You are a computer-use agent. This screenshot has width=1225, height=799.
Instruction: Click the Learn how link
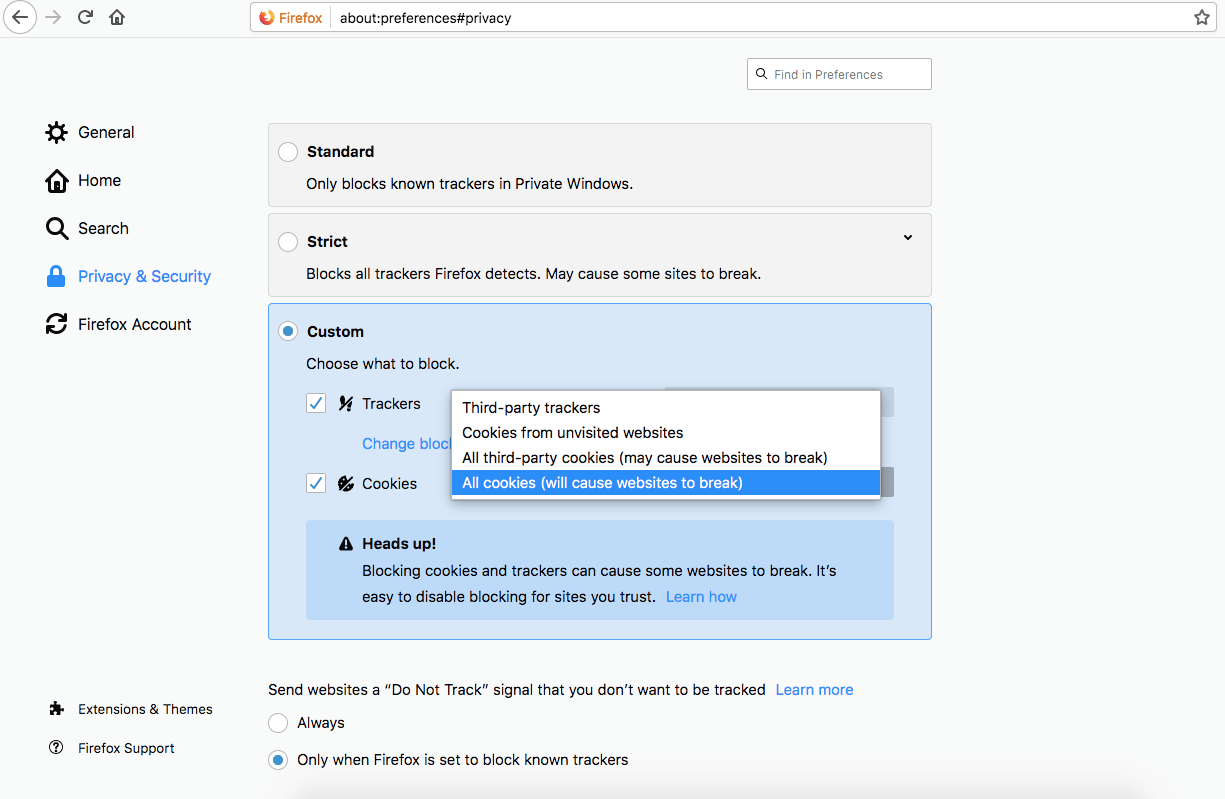tap(701, 596)
